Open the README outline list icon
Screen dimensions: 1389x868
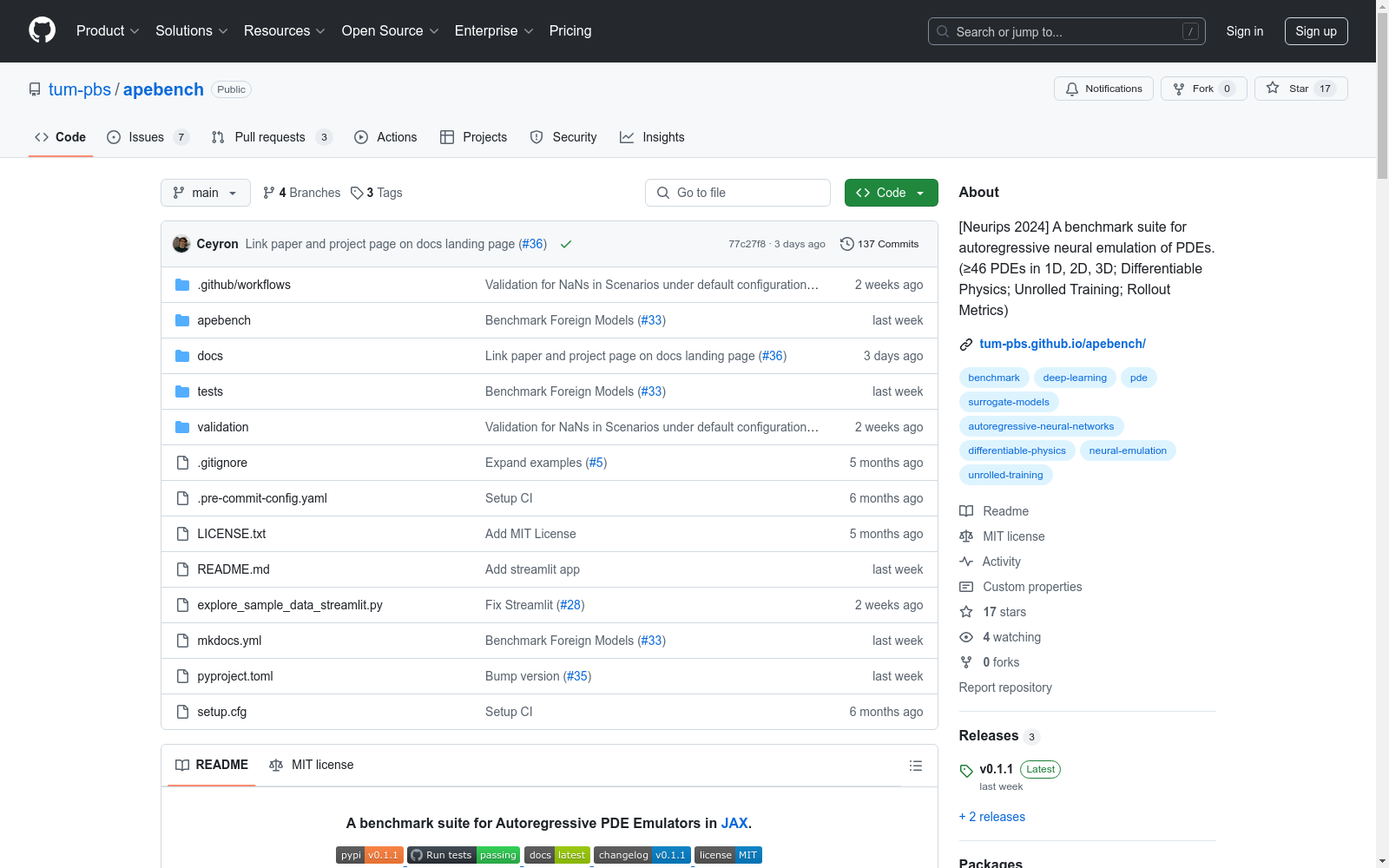click(x=915, y=766)
